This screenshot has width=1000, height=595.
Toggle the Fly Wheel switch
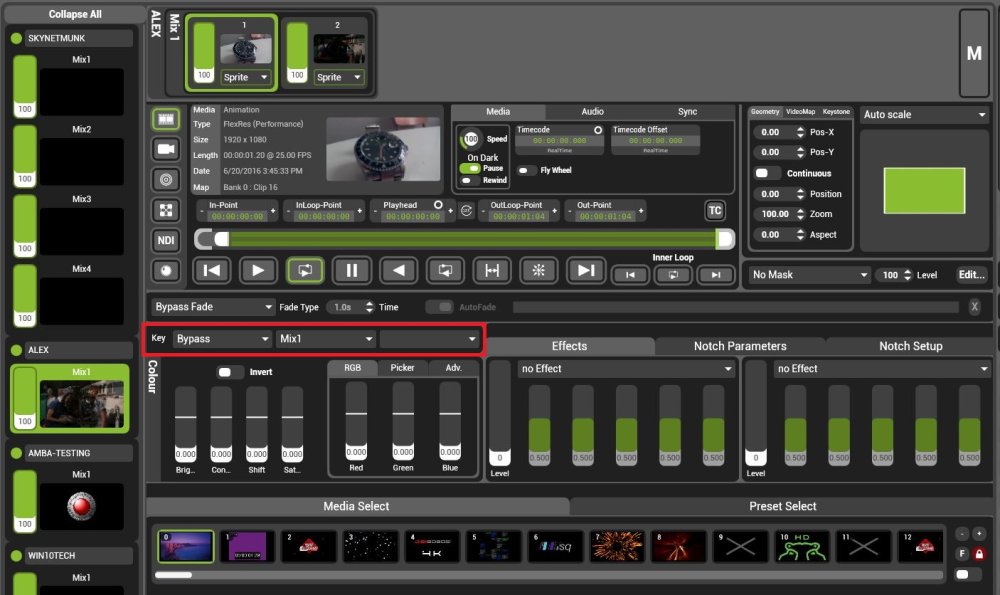[526, 170]
